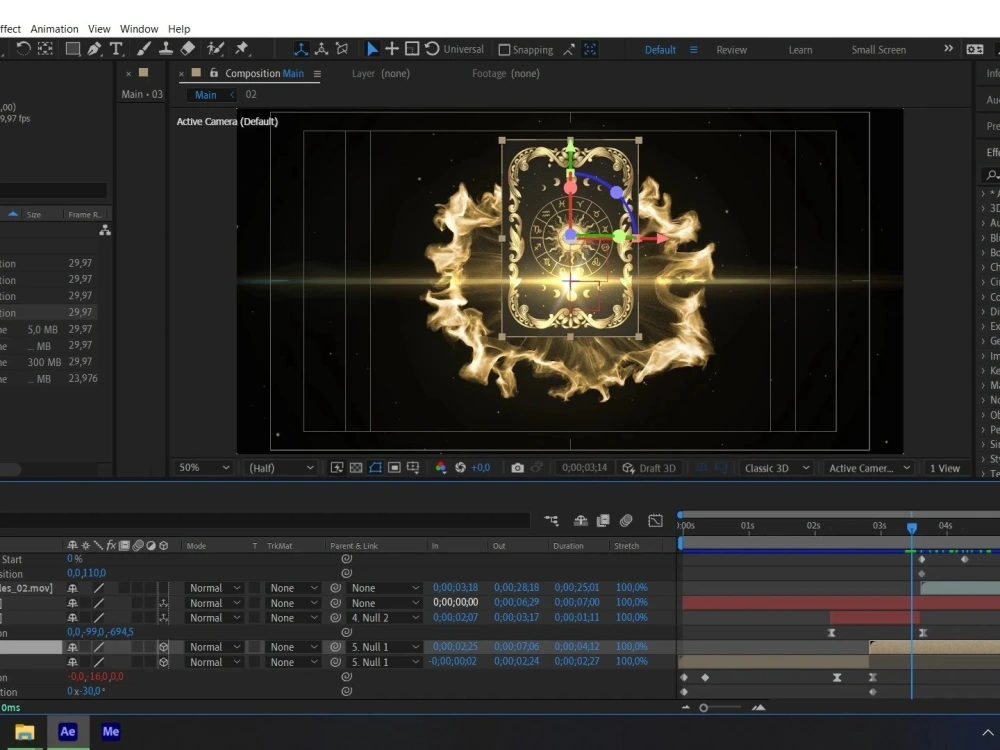Click the Scale gizmo square icon
The image size is (1000, 750).
(x=412, y=49)
